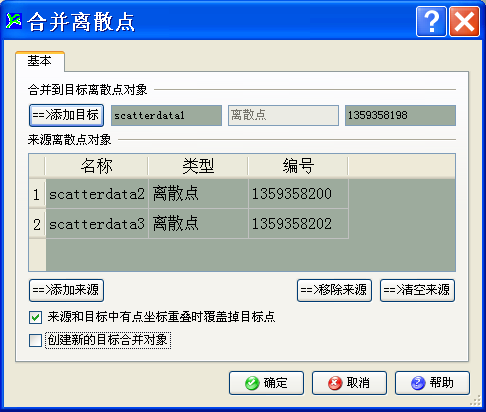Click the ==>添加来源 button
Image resolution: width=486 pixels, height=412 pixels.
click(x=66, y=290)
